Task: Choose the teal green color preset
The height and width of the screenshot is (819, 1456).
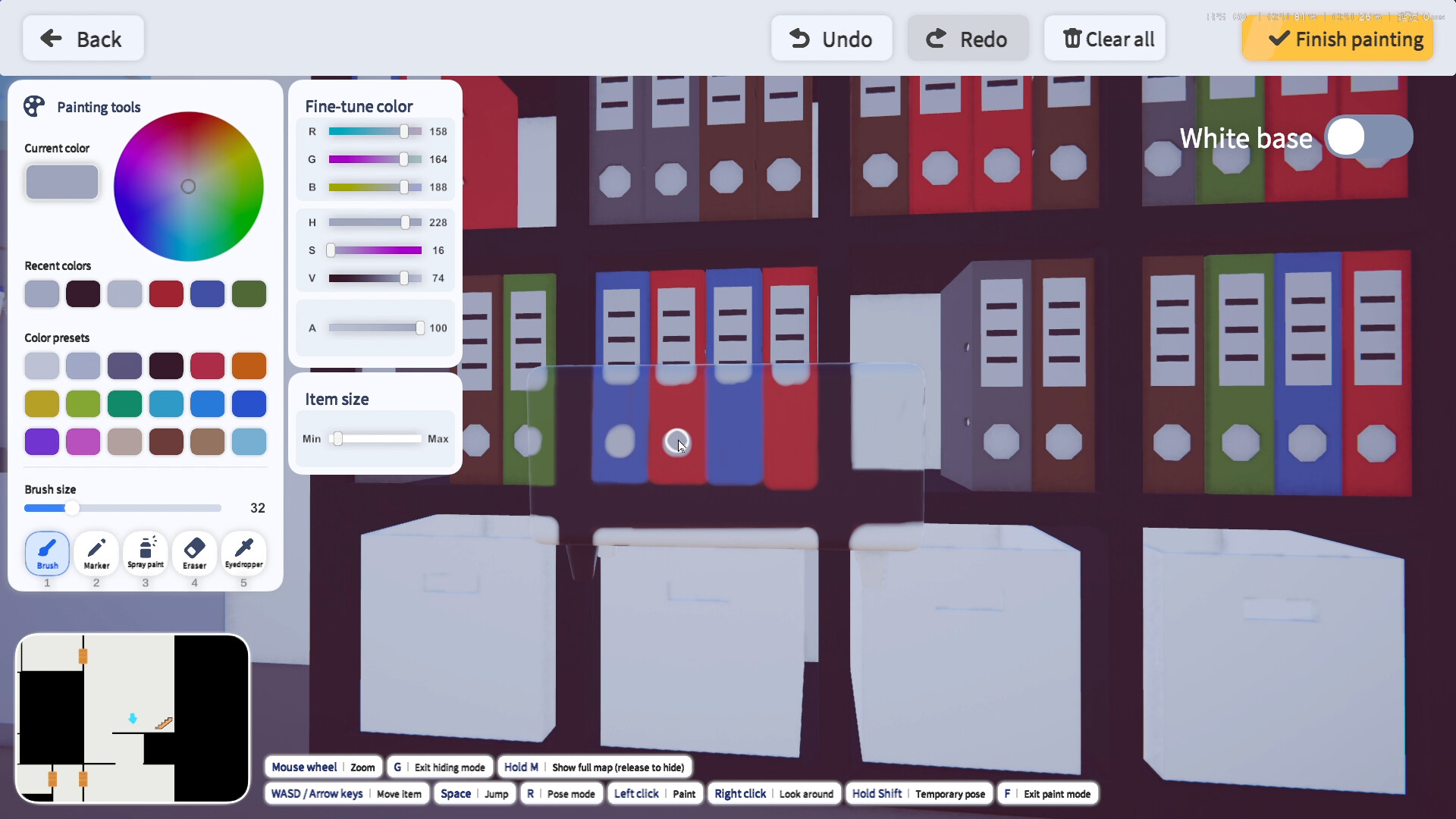Action: click(x=124, y=403)
